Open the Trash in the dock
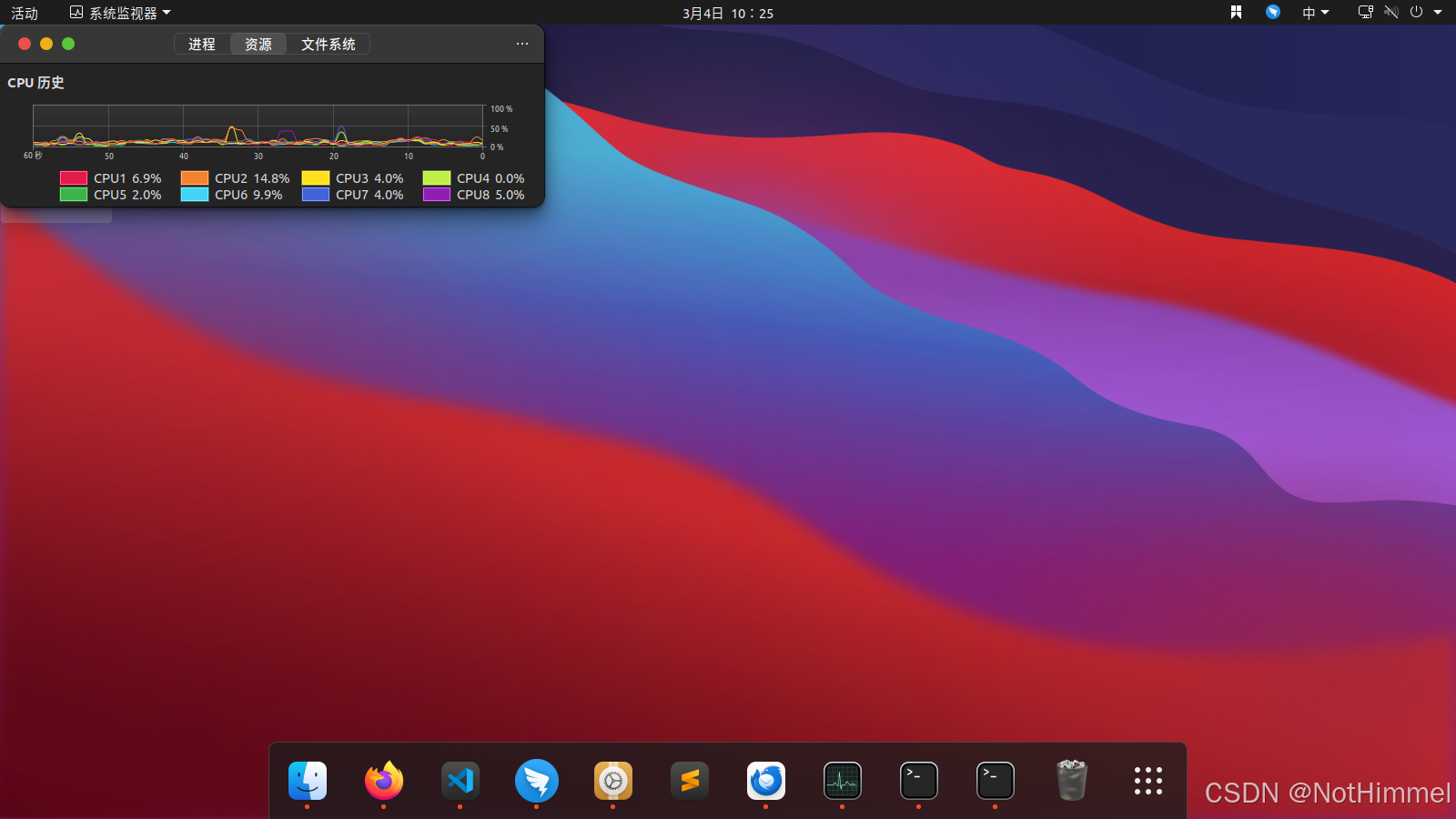Viewport: 1456px width, 819px height. 1071,781
